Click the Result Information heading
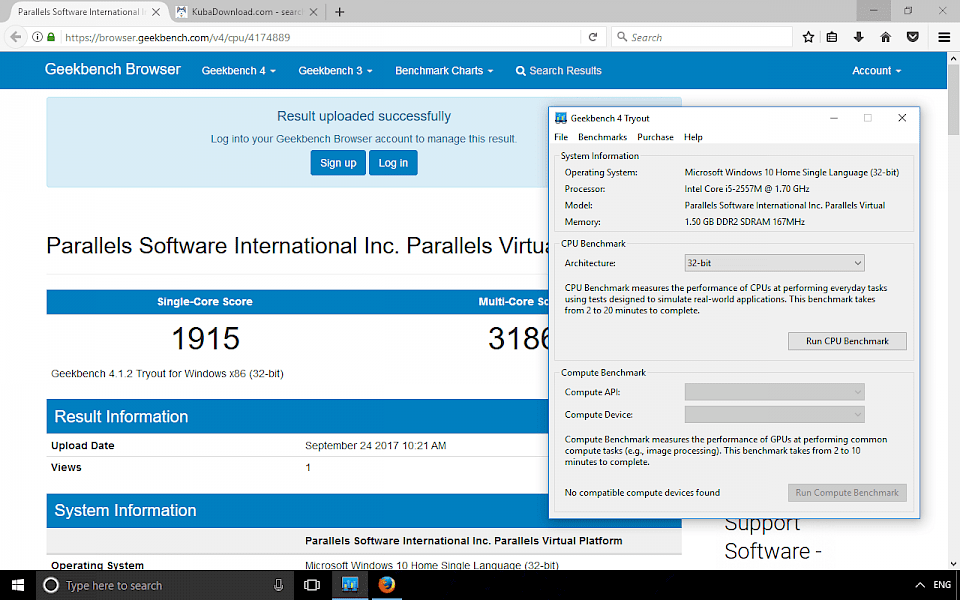 click(121, 416)
